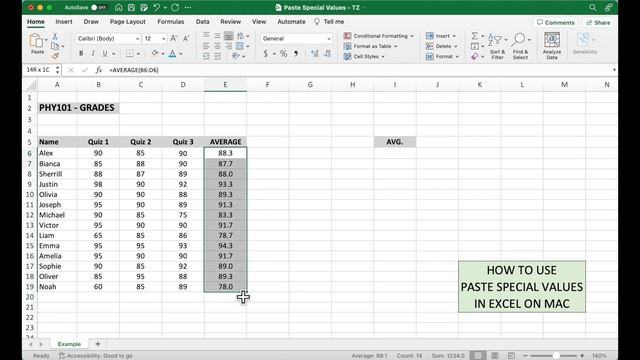
Task: Increase font size with larger A icon
Action: (x=173, y=38)
